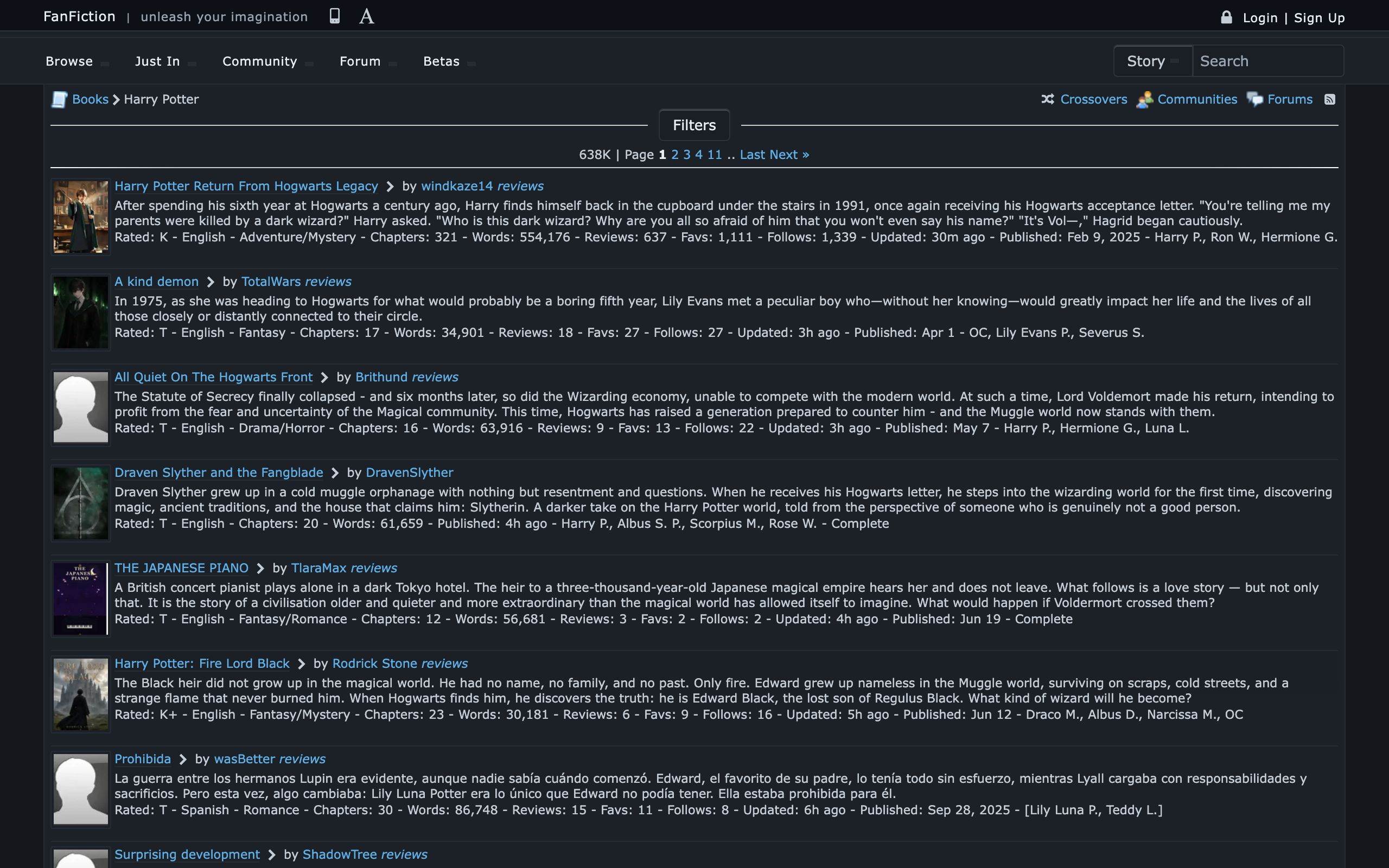
Task: Open the story Prohibida
Action: coord(143,759)
